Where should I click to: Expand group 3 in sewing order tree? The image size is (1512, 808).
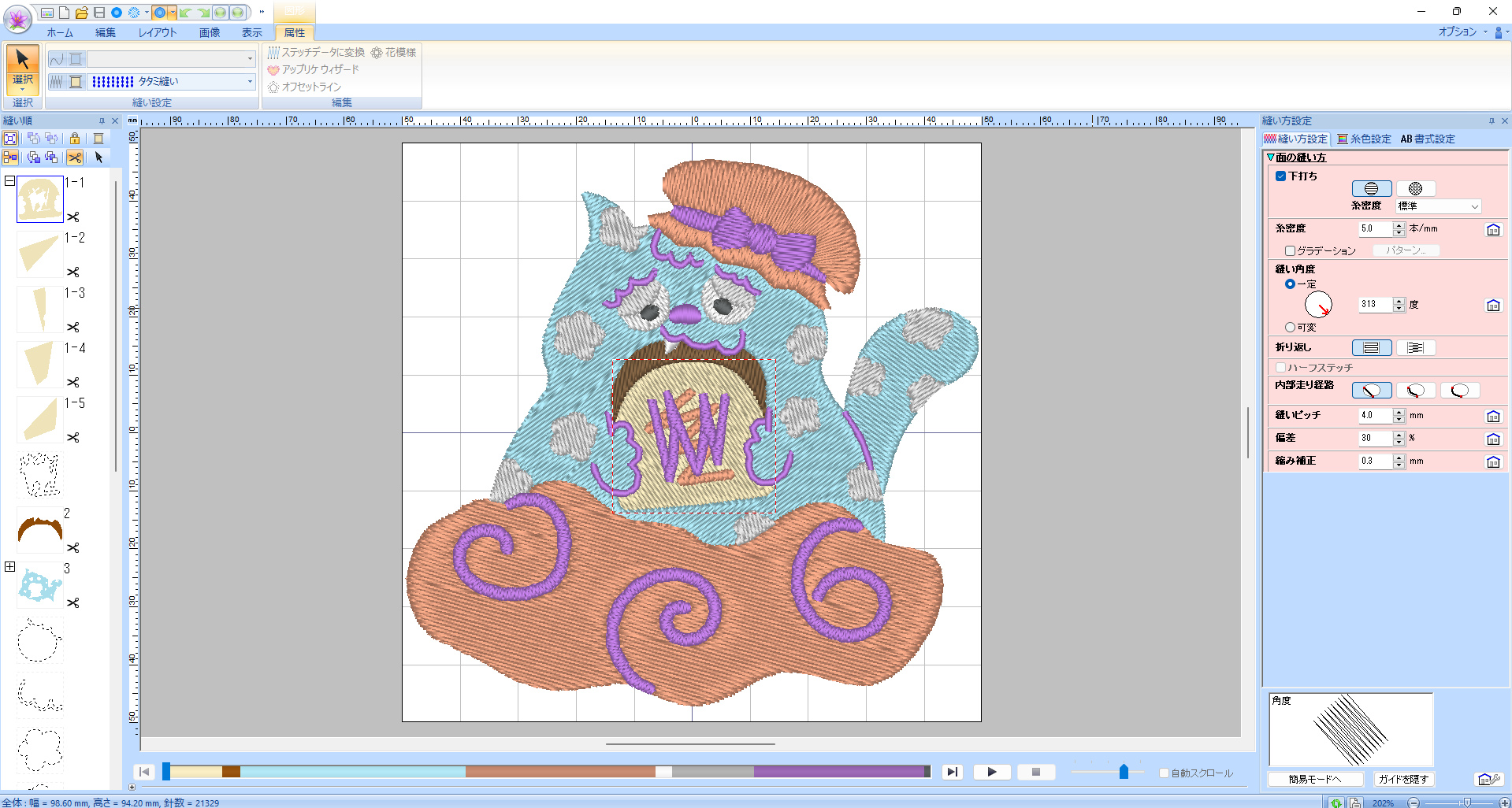pyautogui.click(x=10, y=566)
